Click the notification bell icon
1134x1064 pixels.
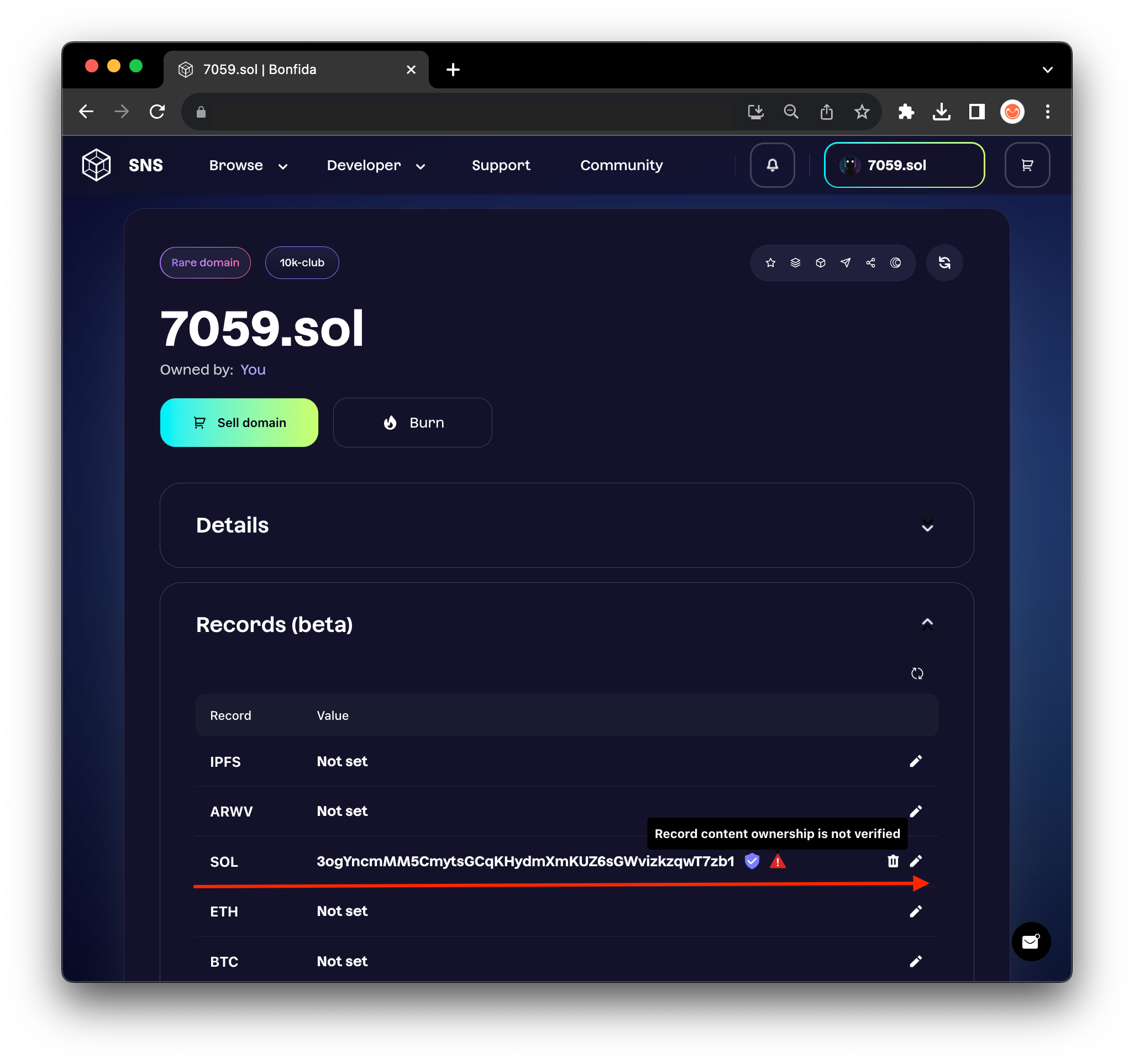[772, 165]
